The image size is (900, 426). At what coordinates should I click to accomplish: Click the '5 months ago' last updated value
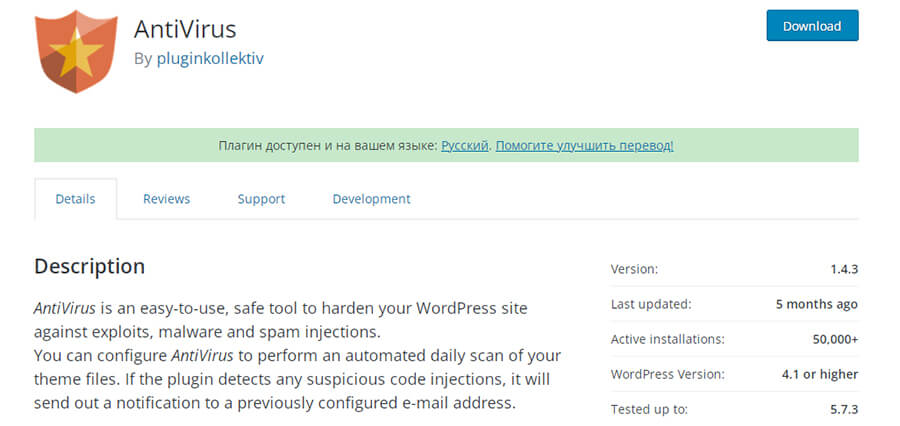coord(817,304)
